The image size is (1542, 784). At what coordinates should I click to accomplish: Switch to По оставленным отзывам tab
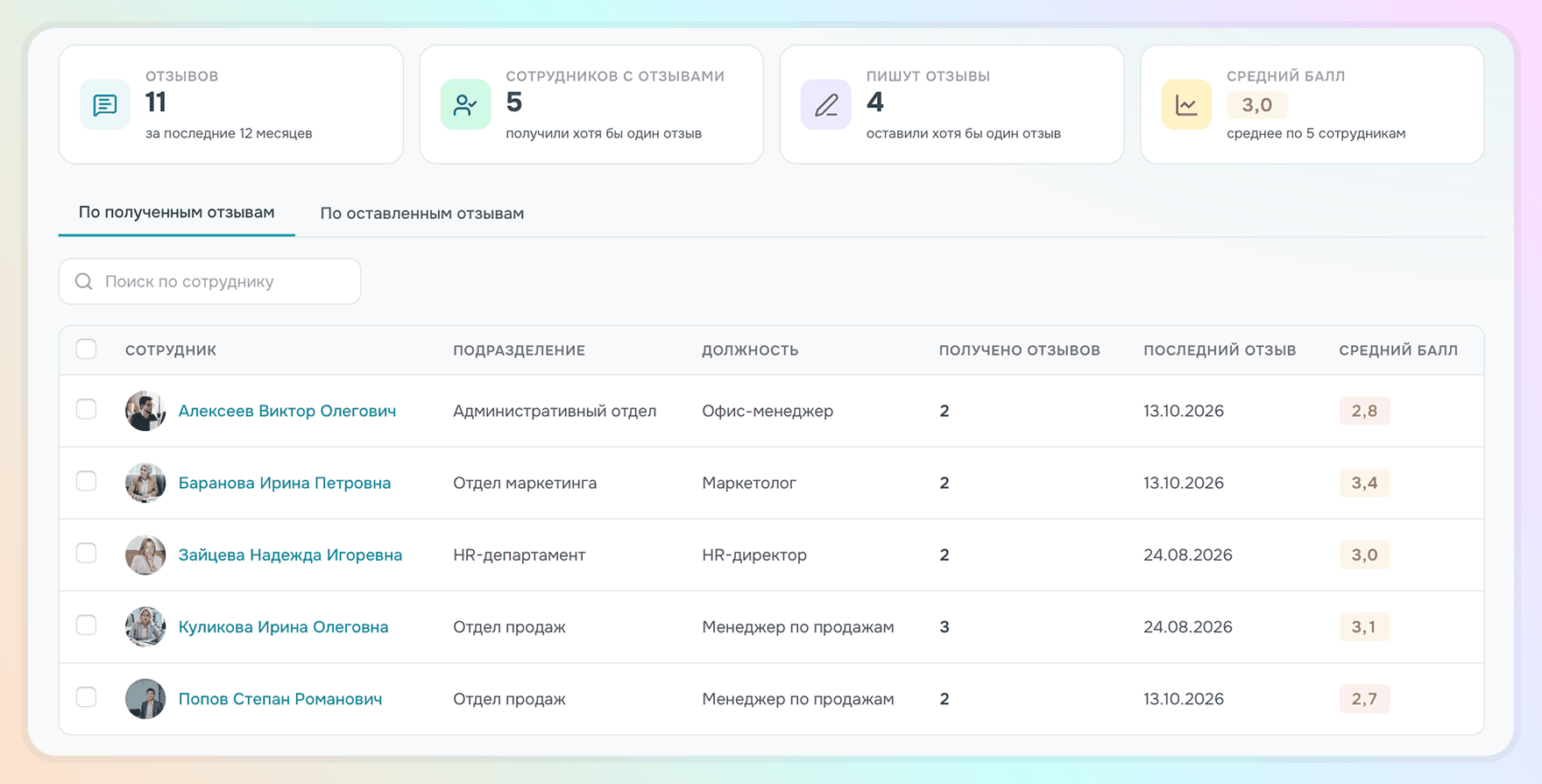(x=422, y=213)
